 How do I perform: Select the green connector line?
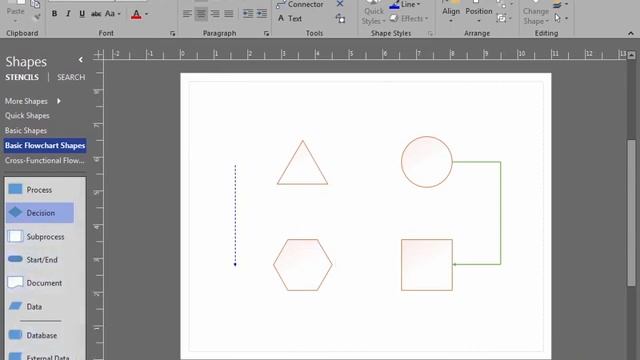click(x=500, y=212)
